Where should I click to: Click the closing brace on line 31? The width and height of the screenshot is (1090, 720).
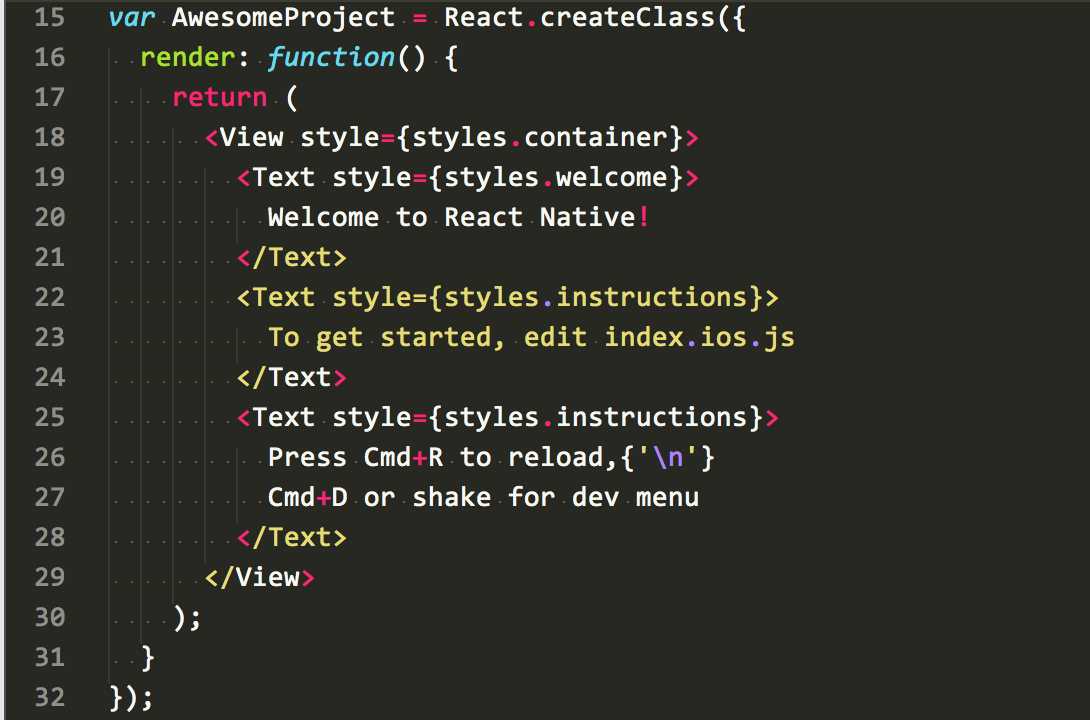pos(147,657)
